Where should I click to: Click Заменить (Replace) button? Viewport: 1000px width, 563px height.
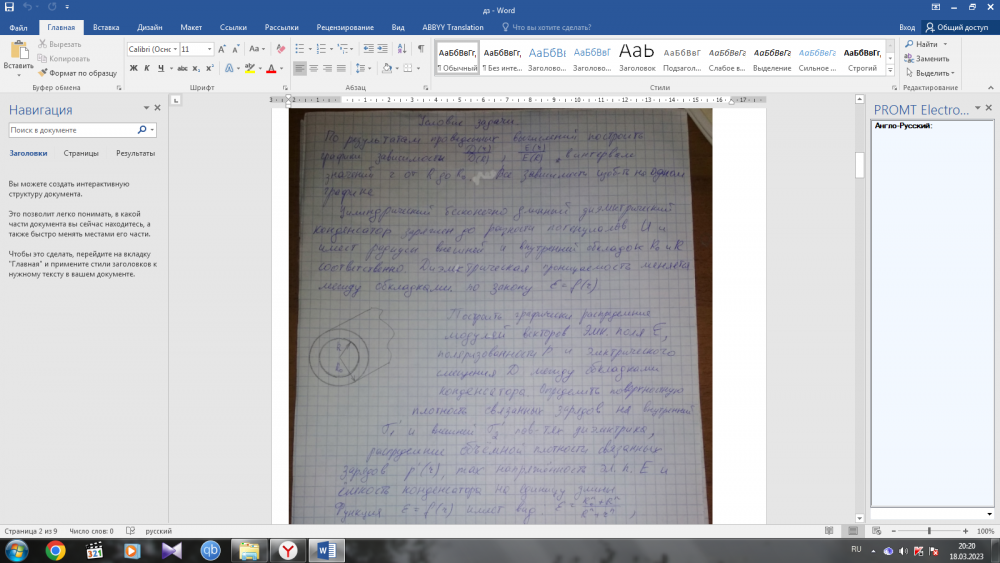(927, 59)
